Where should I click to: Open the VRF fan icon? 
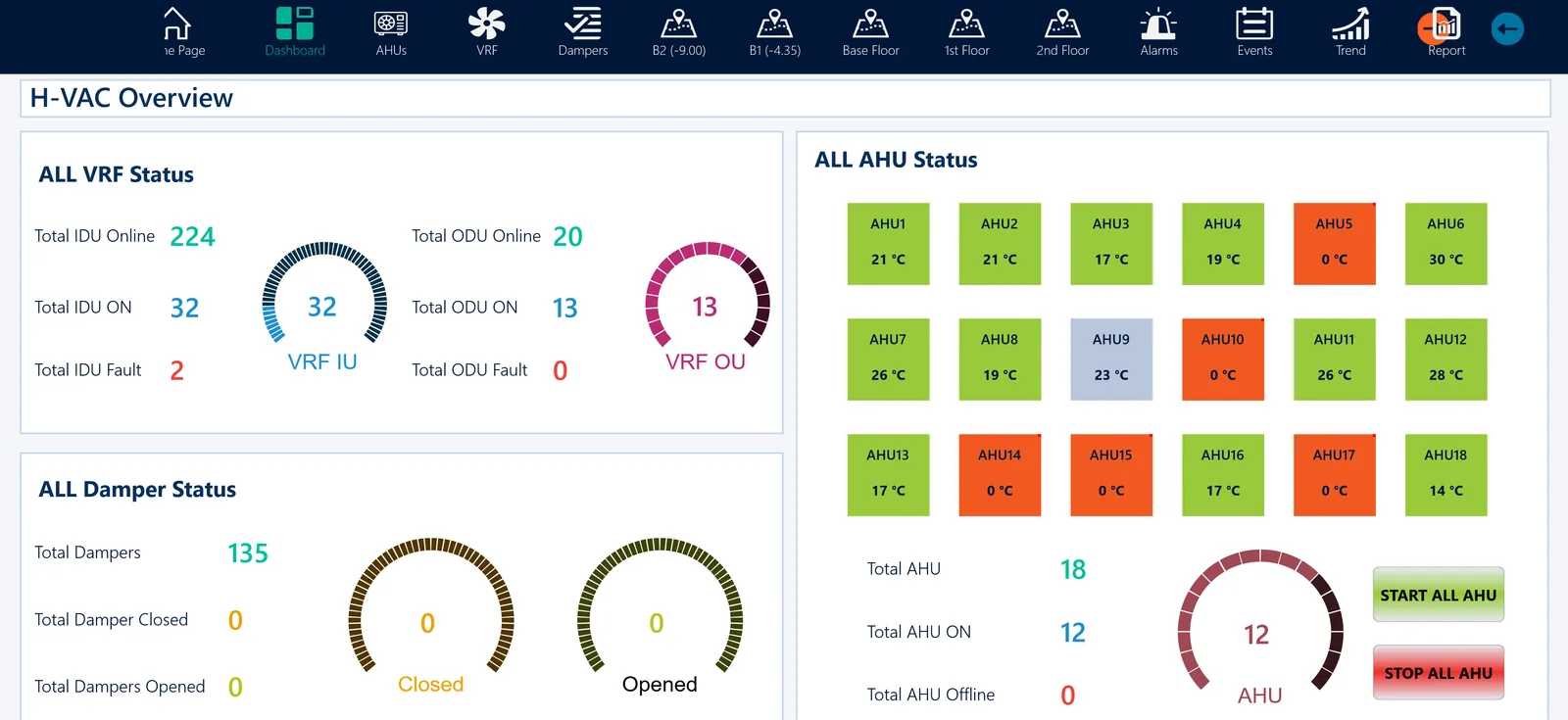487,24
